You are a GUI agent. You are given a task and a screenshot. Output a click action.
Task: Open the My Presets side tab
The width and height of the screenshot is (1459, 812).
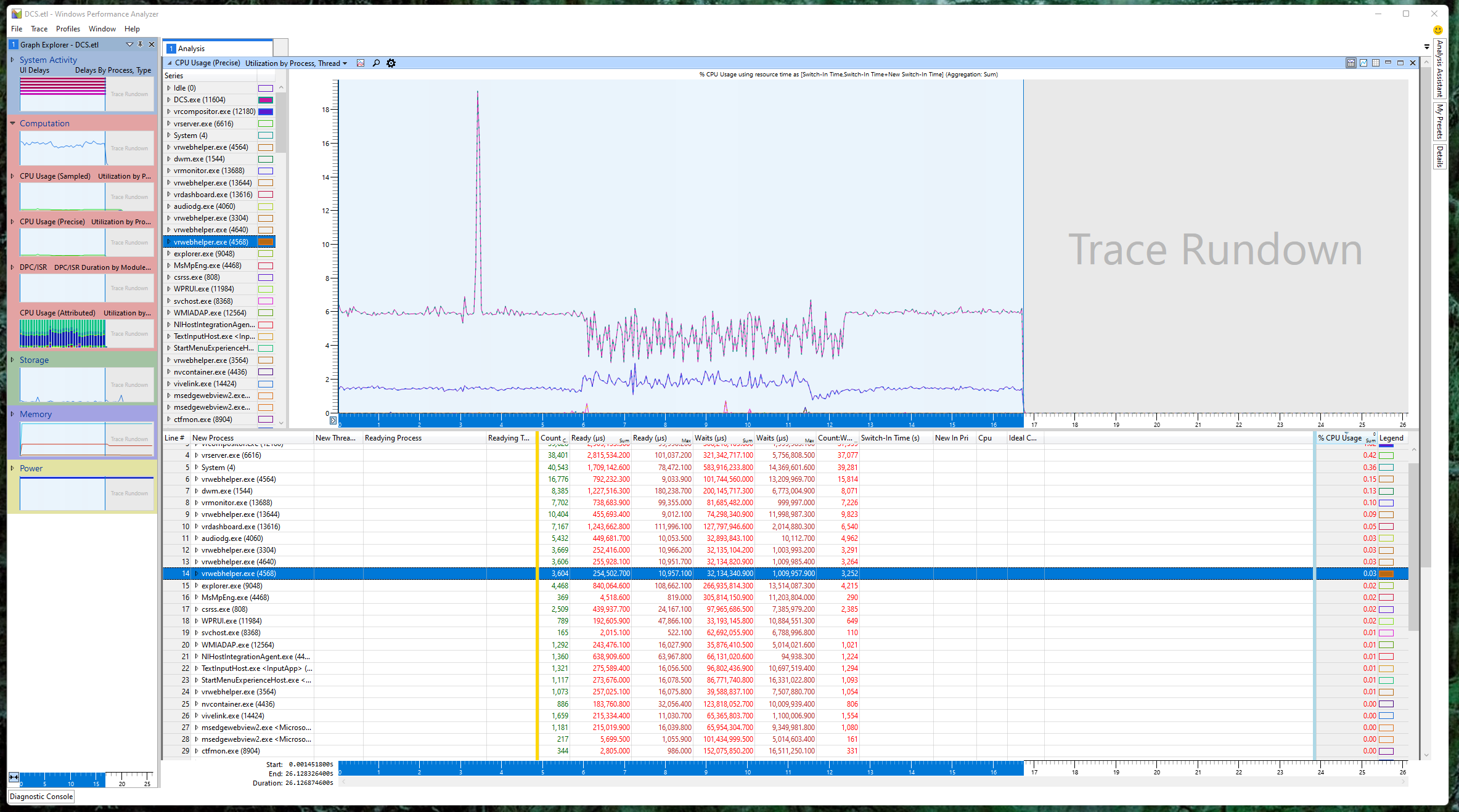1440,121
